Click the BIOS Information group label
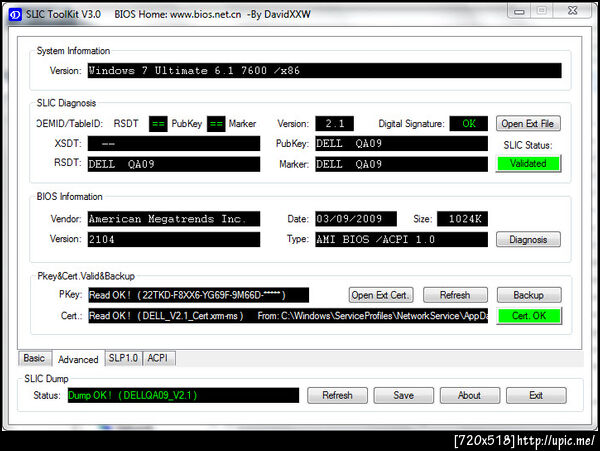Image resolution: width=600 pixels, height=451 pixels. [x=70, y=197]
